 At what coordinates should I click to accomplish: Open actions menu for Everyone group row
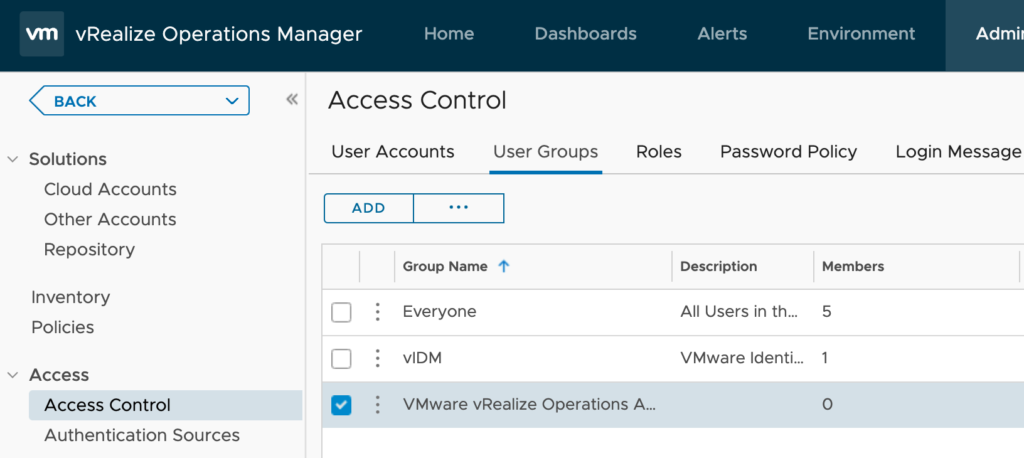pyautogui.click(x=377, y=312)
